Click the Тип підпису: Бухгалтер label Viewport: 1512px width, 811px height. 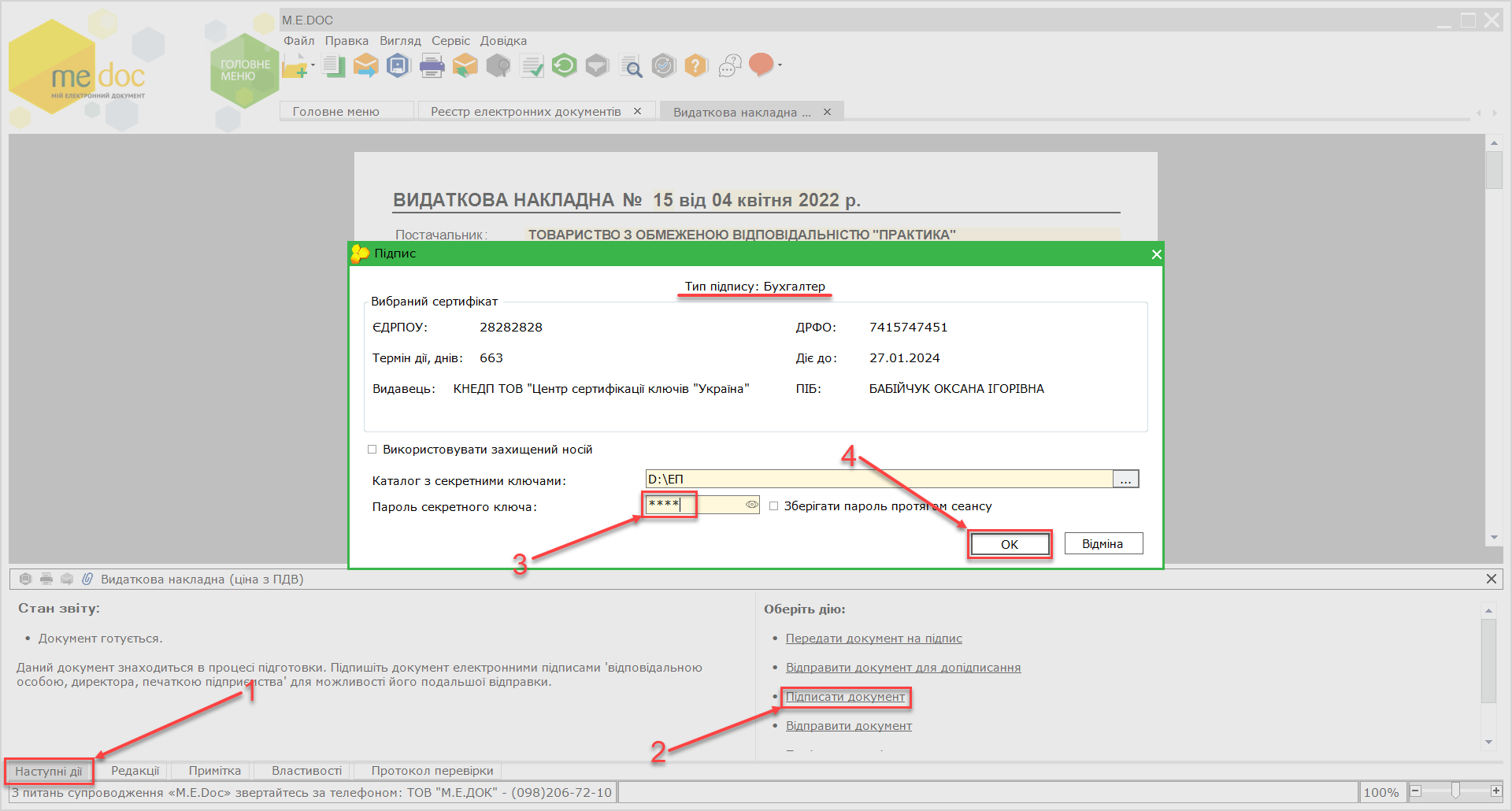pyautogui.click(x=755, y=287)
